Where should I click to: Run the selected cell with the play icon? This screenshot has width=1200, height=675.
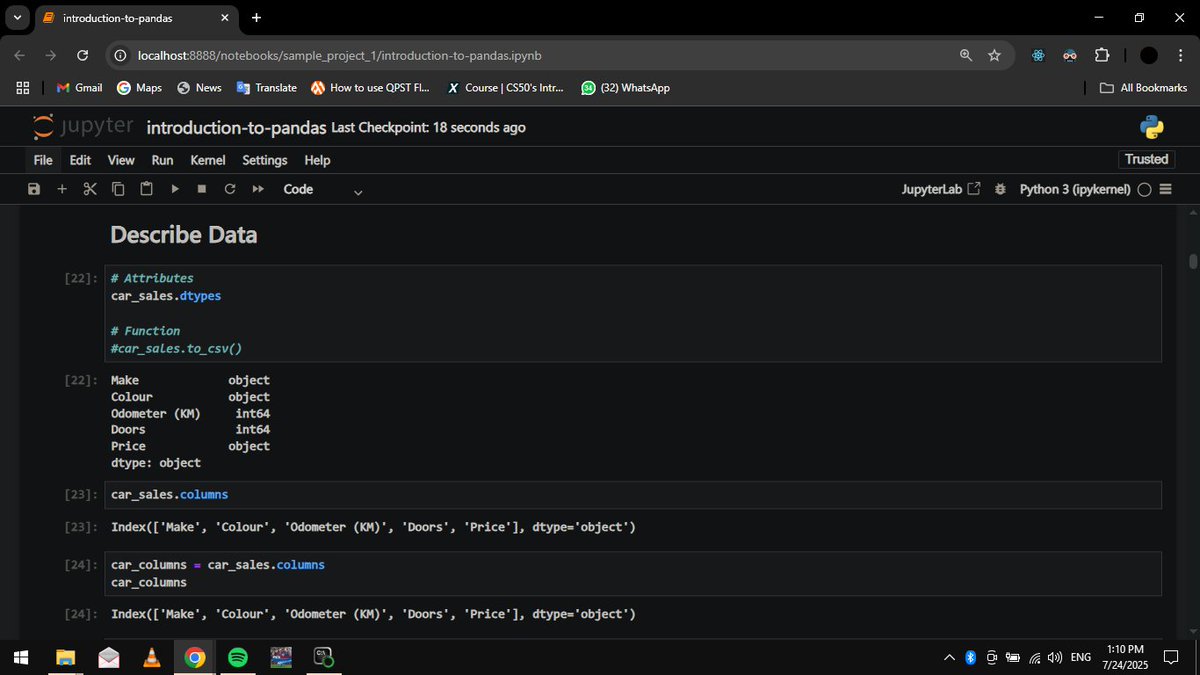point(174,189)
